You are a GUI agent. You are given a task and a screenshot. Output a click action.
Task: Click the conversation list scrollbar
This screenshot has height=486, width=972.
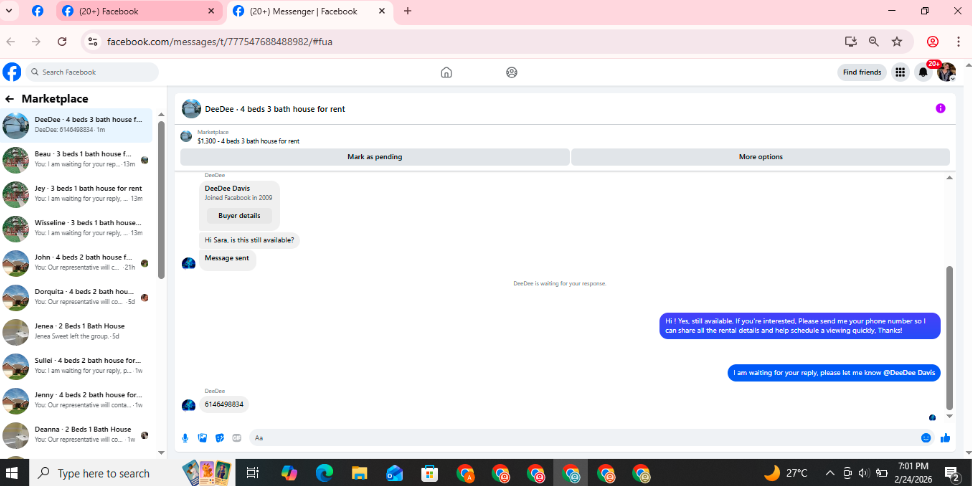click(161, 200)
